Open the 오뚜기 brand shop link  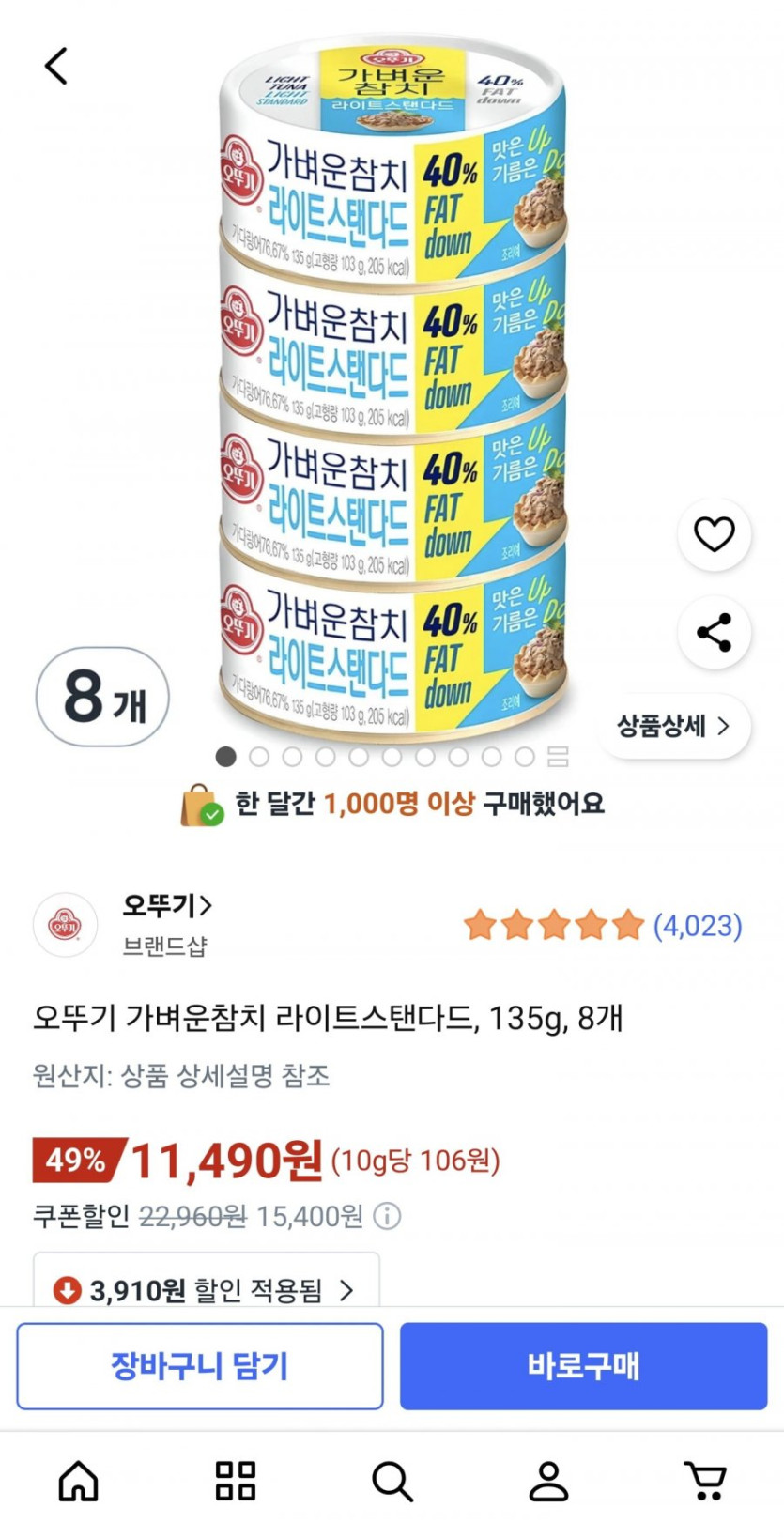[167, 906]
